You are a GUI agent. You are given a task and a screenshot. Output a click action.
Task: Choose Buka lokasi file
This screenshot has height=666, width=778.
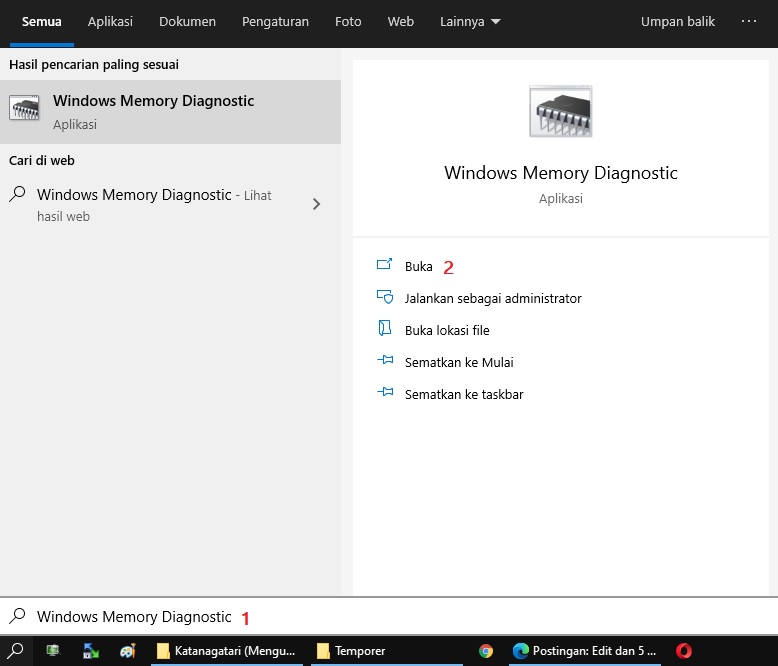[x=447, y=331]
